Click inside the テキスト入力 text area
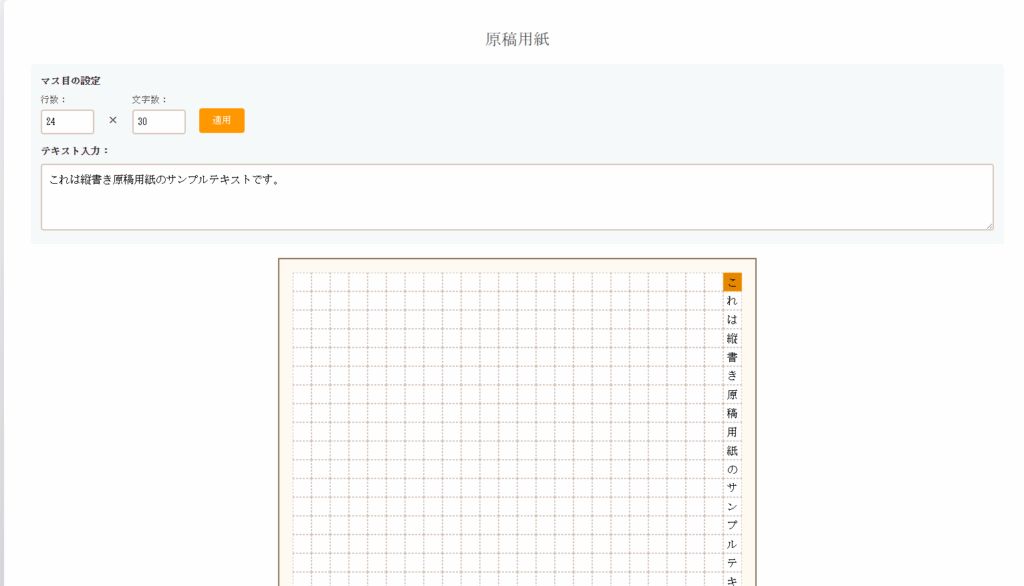Image resolution: width=1024 pixels, height=586 pixels. 516,197
